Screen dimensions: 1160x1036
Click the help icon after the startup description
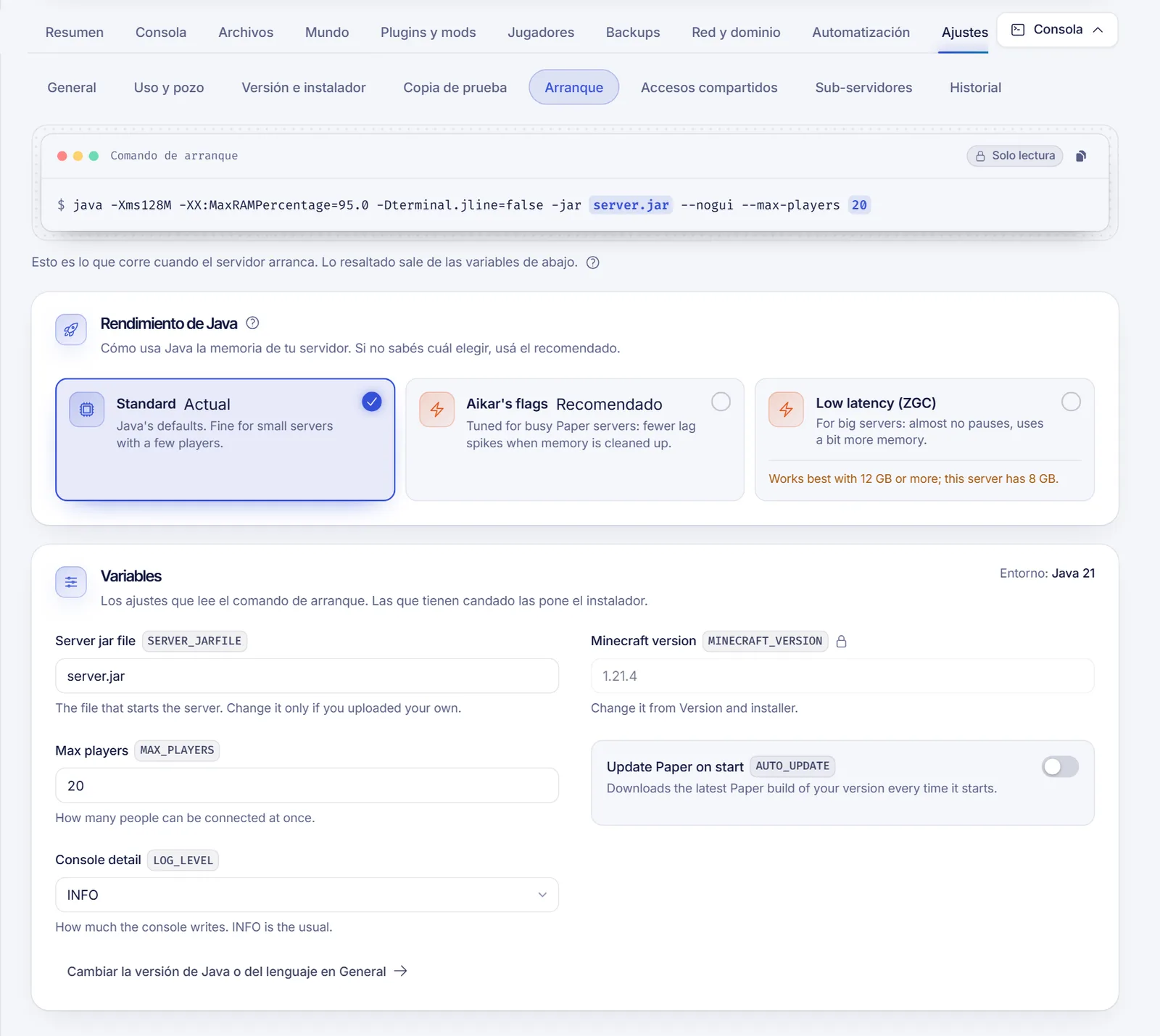click(593, 262)
